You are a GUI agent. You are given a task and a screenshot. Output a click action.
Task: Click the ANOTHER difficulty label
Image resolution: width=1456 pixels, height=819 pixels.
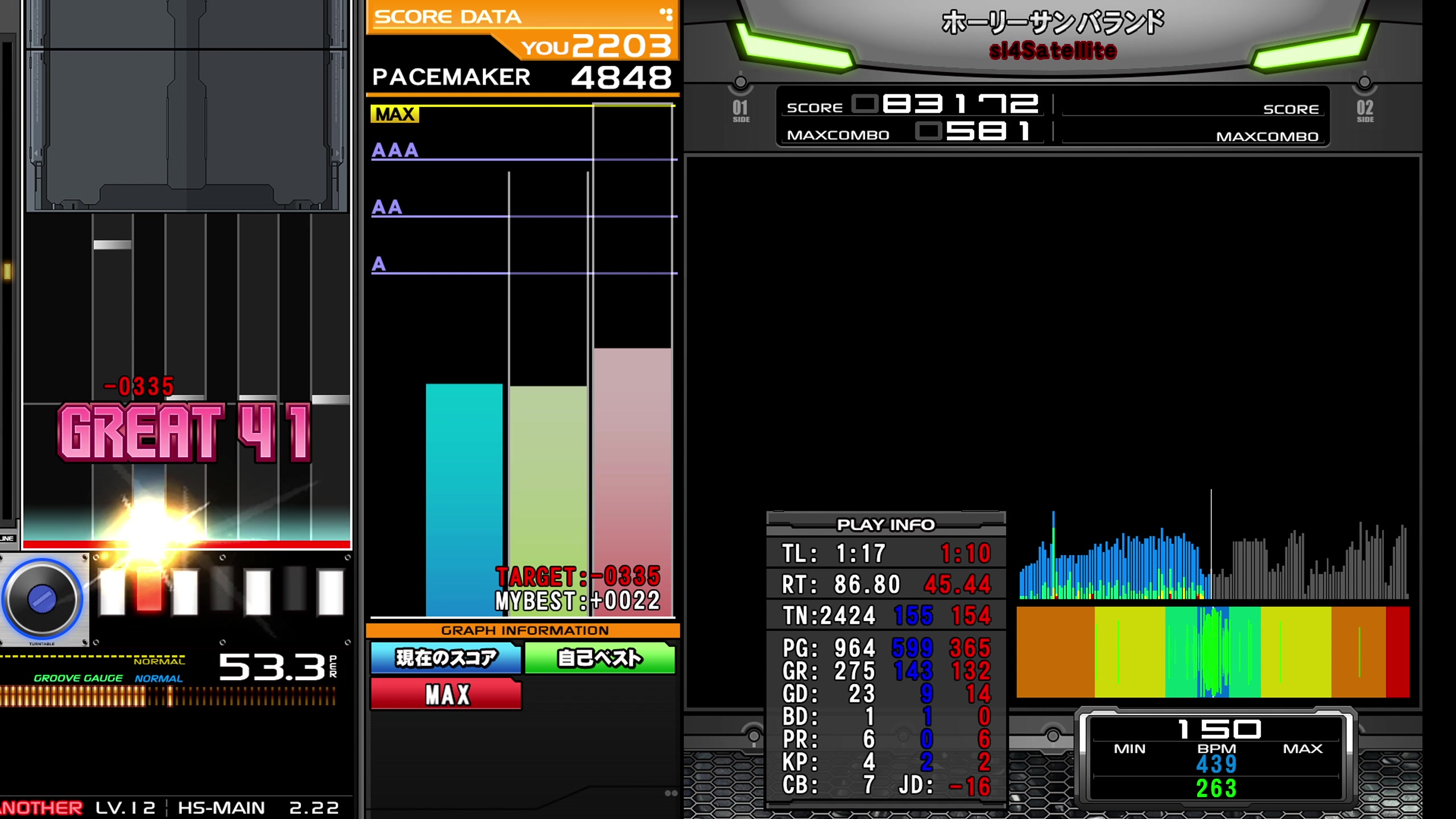coord(42,808)
